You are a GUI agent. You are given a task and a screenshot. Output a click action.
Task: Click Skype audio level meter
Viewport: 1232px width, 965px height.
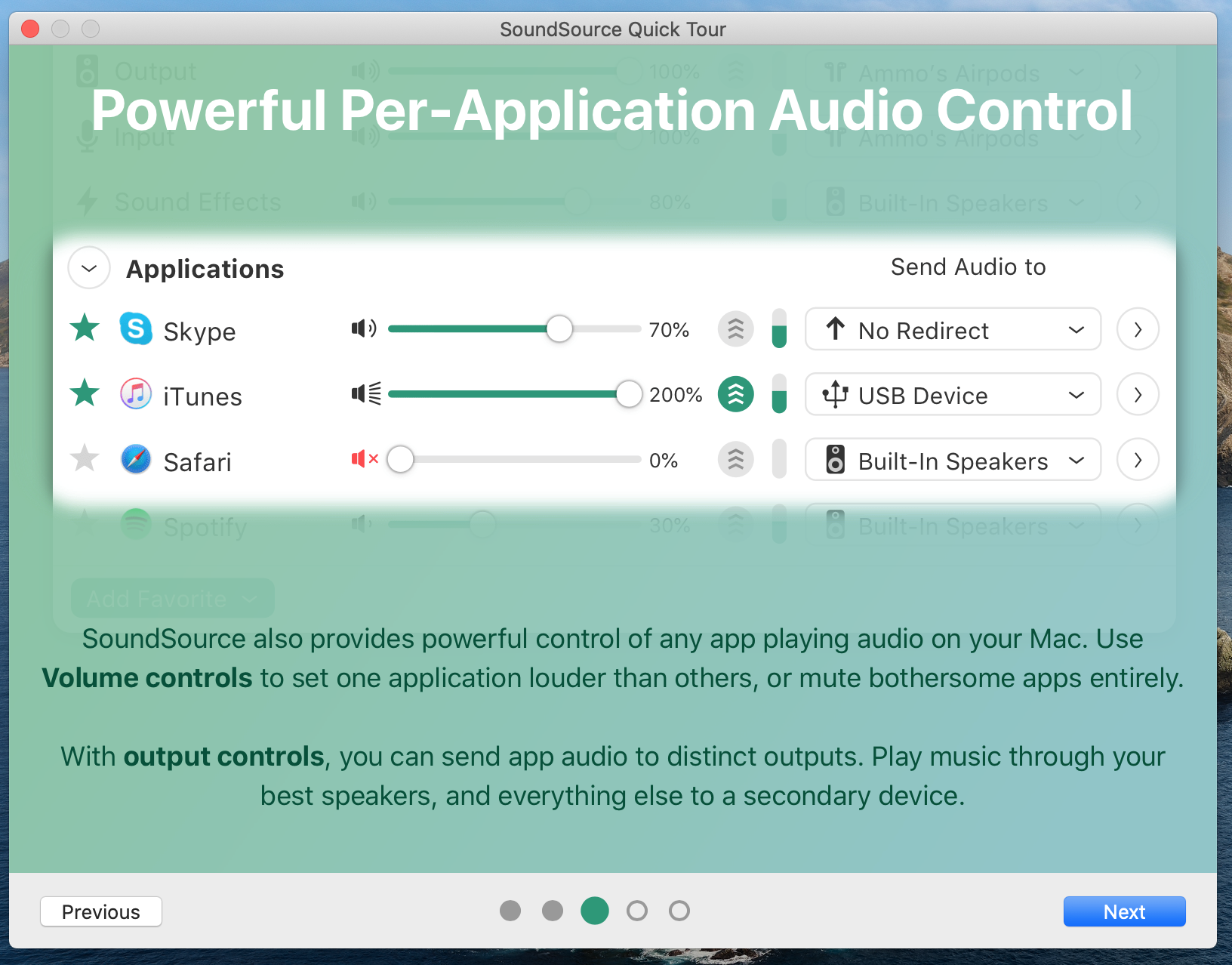[779, 328]
